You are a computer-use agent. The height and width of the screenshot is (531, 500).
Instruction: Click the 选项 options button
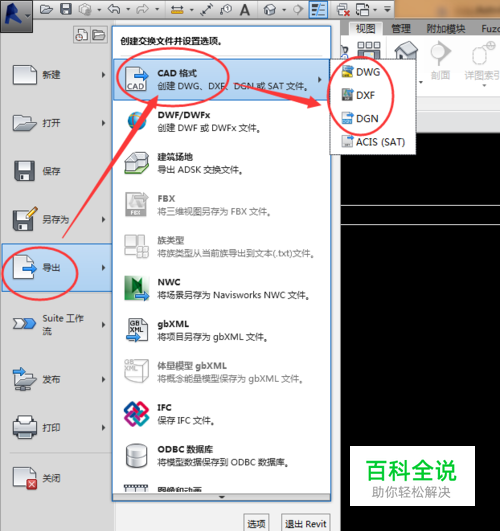coord(256,523)
